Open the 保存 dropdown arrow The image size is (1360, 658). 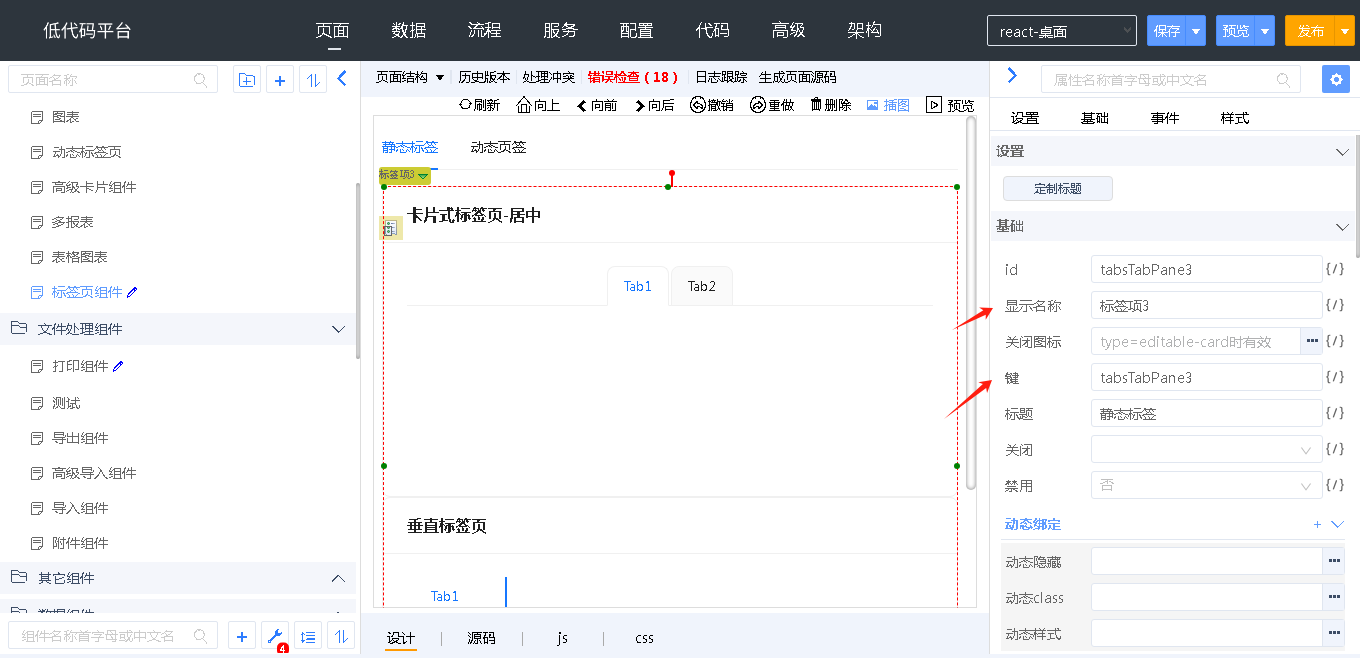(1196, 31)
